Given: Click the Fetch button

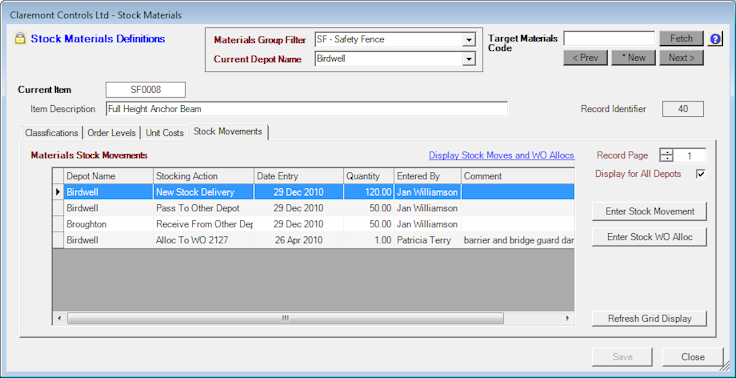Looking at the screenshot, I should [x=681, y=39].
